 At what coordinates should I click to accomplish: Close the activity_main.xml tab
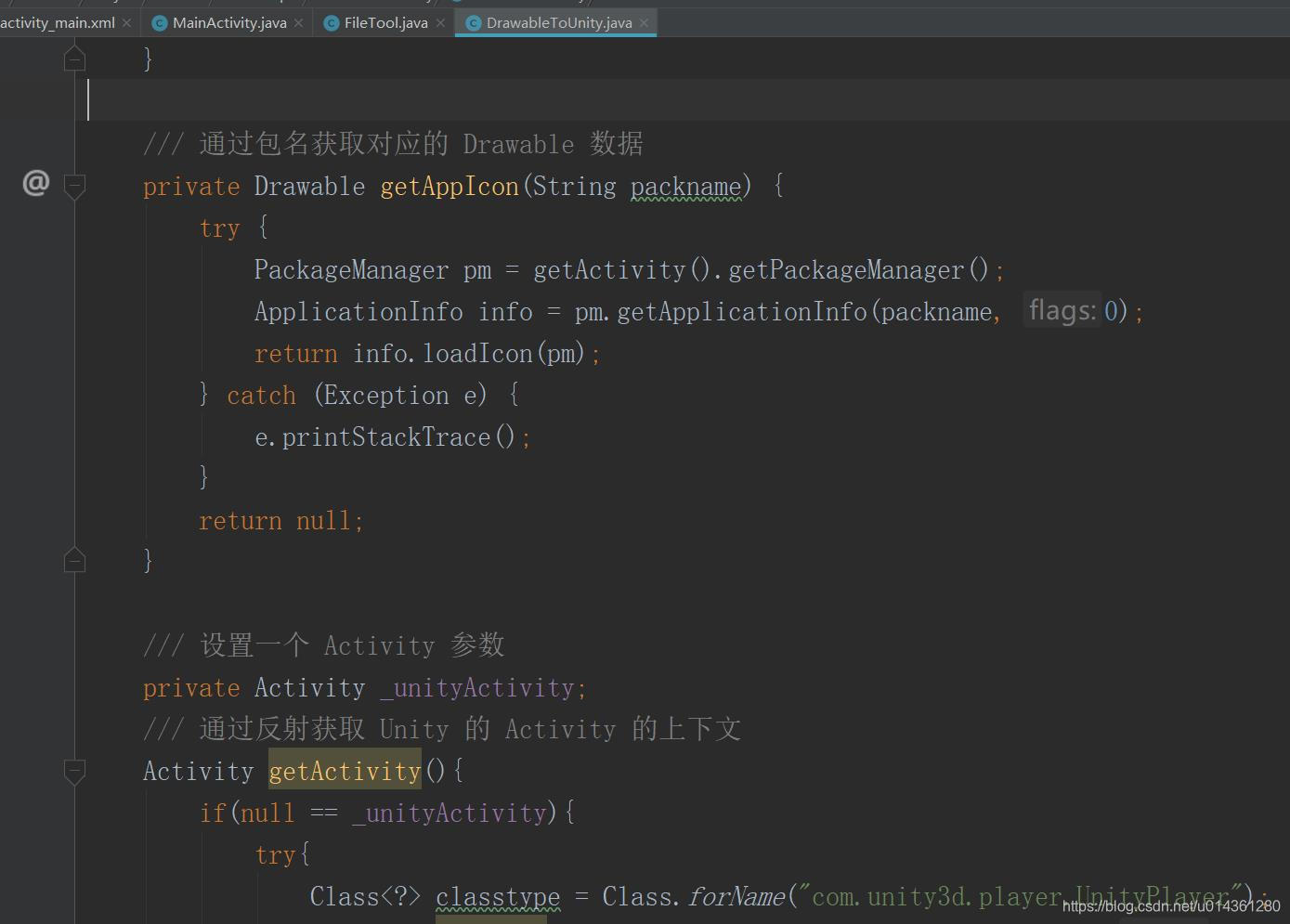pyautogui.click(x=126, y=22)
